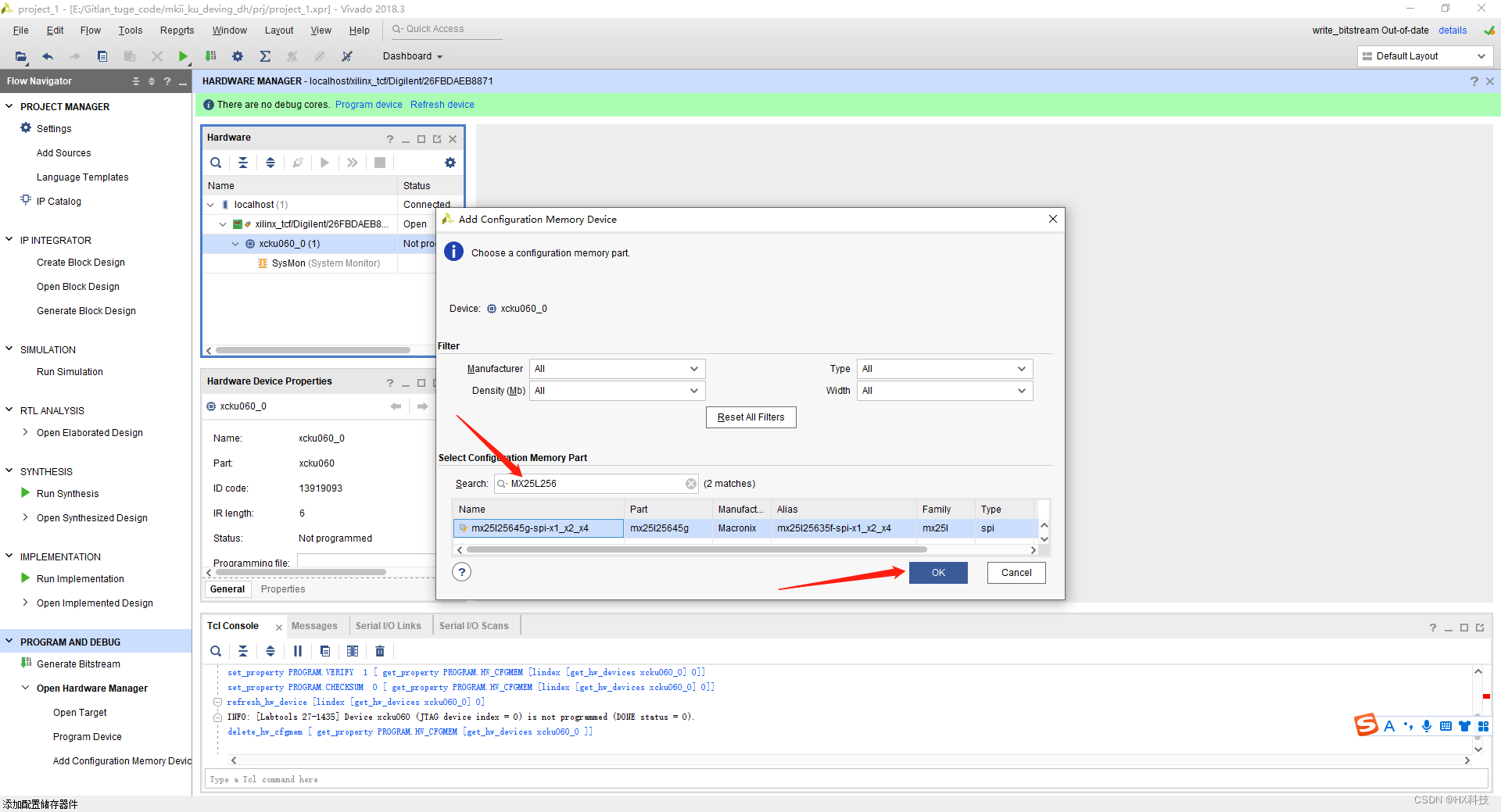Viewport: 1501px width, 812px height.
Task: Open the Settings gear in main toolbar
Action: click(x=238, y=56)
